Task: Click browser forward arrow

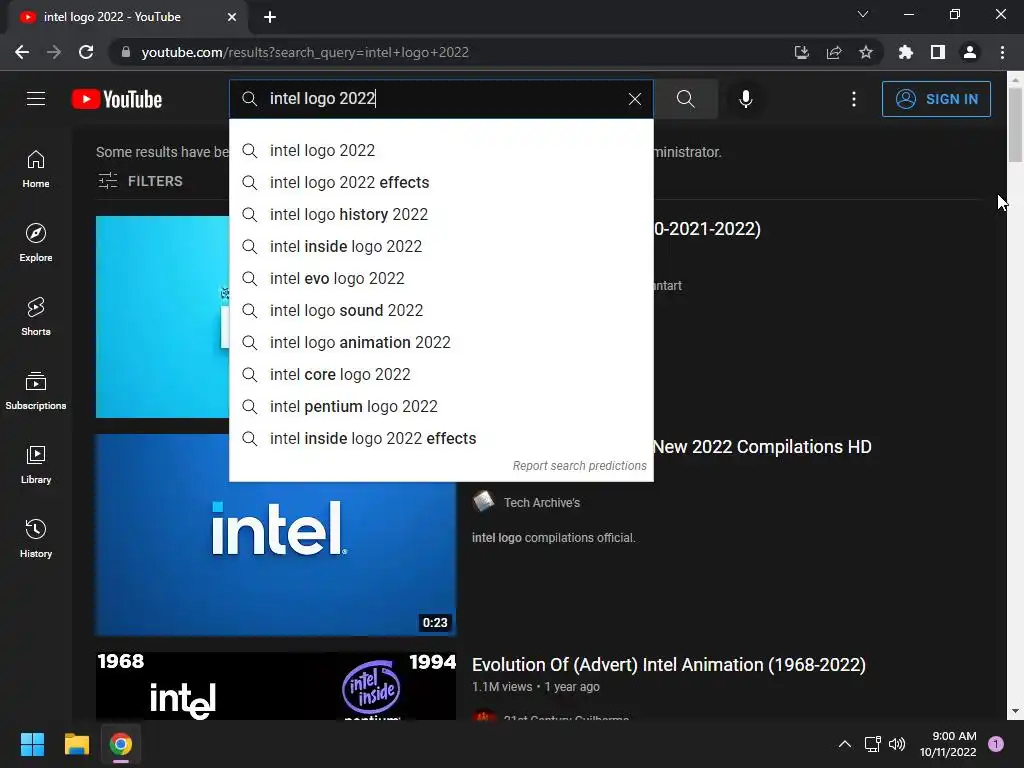Action: pos(54,52)
